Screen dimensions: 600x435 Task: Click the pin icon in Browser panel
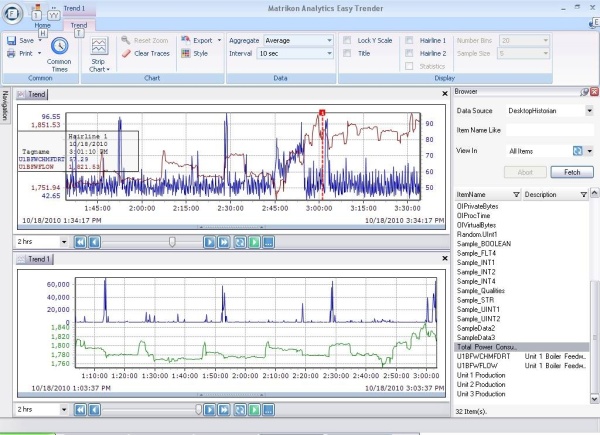coord(584,92)
